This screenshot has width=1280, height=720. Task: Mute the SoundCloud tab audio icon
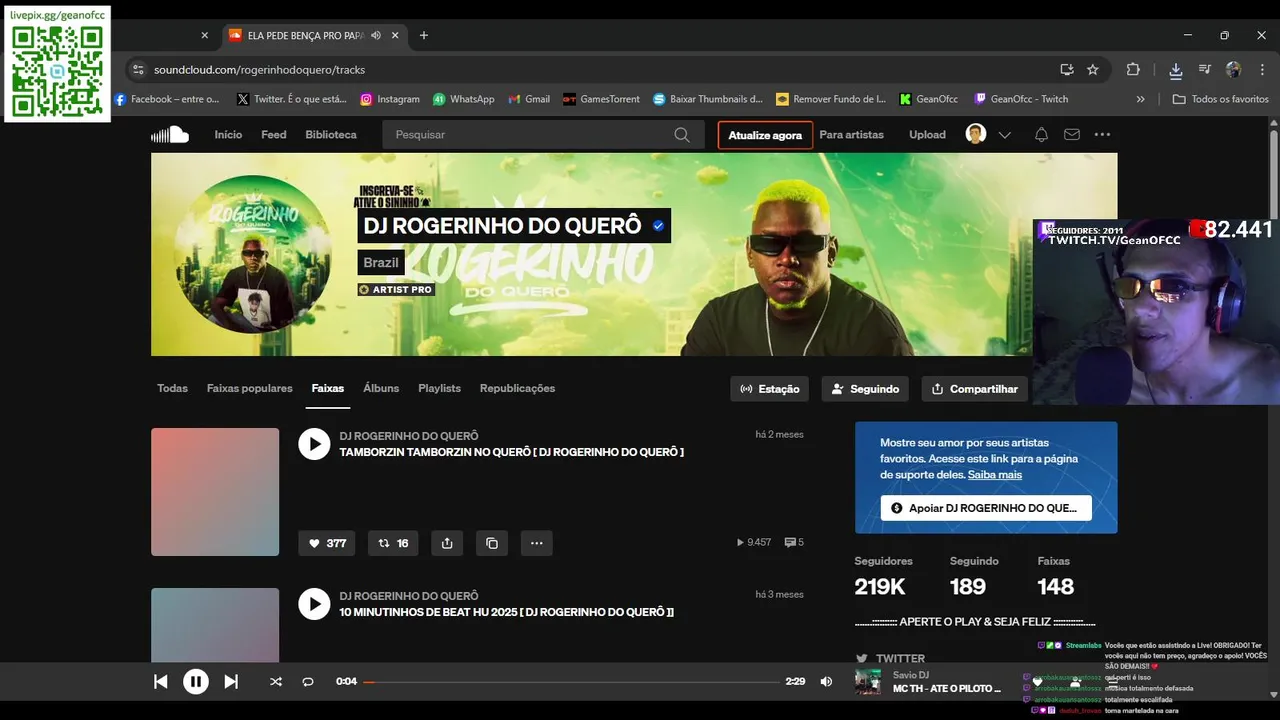tap(376, 35)
